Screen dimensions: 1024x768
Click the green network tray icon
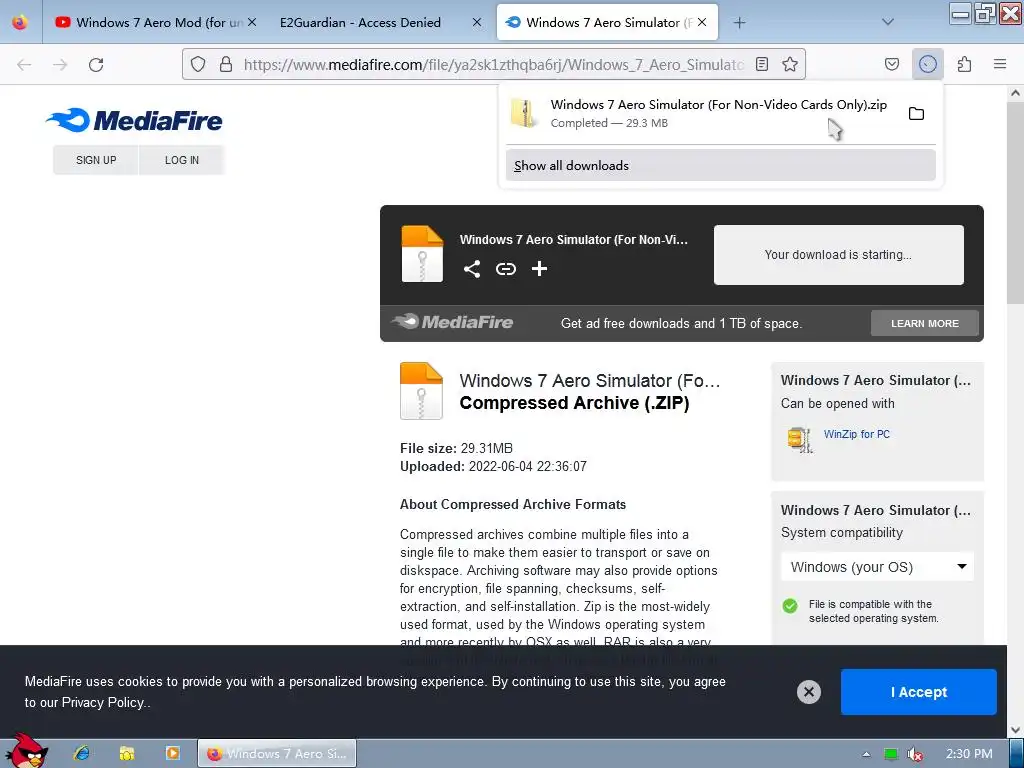891,754
